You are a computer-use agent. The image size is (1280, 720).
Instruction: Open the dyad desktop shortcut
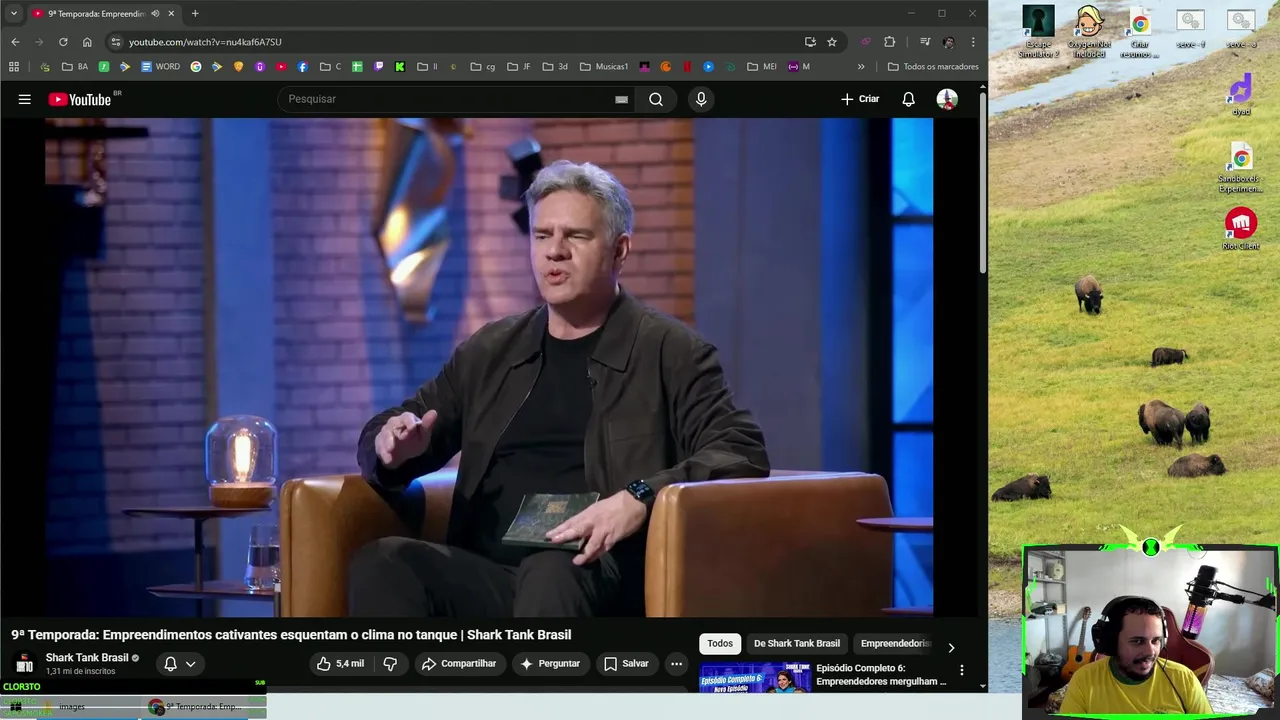pos(1241,95)
